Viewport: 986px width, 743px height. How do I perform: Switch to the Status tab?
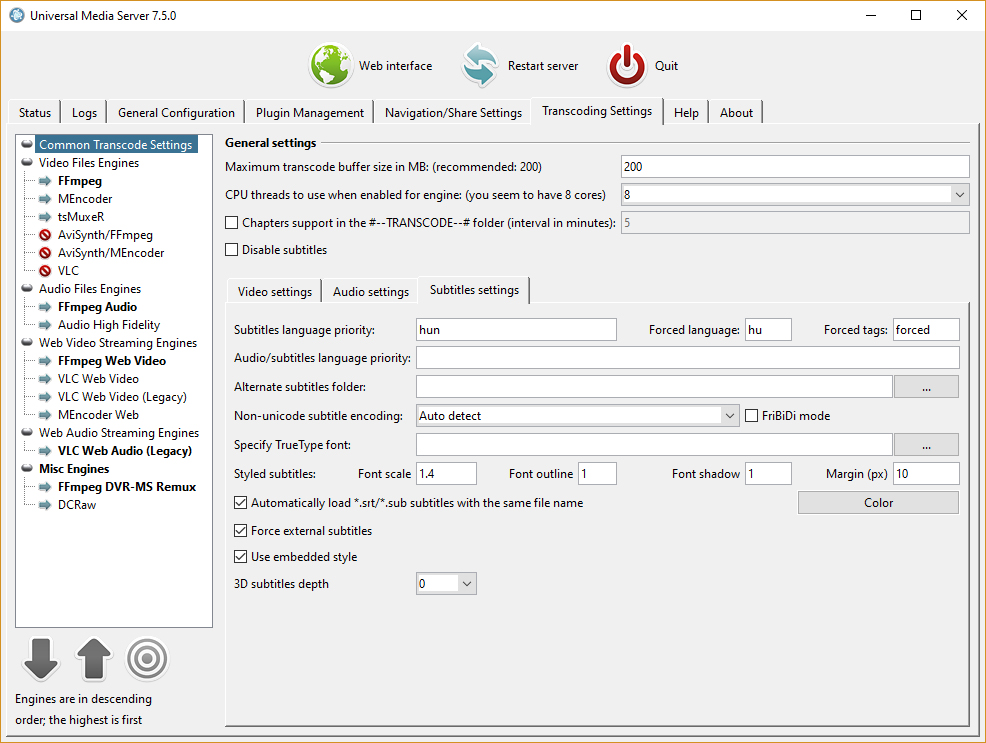coord(35,113)
